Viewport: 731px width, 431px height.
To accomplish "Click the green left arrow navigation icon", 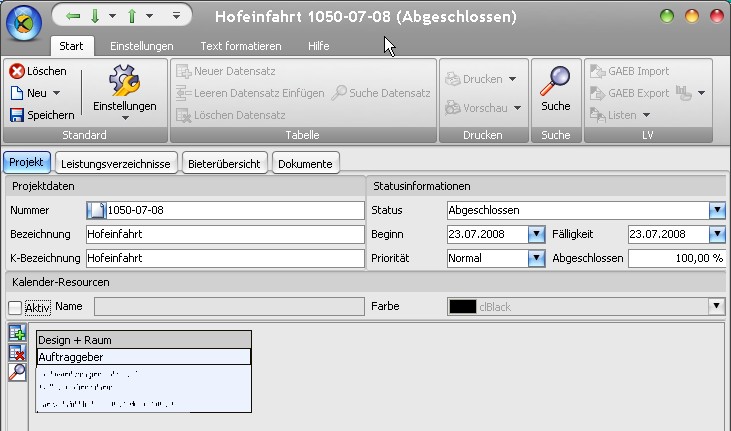I will [73, 16].
